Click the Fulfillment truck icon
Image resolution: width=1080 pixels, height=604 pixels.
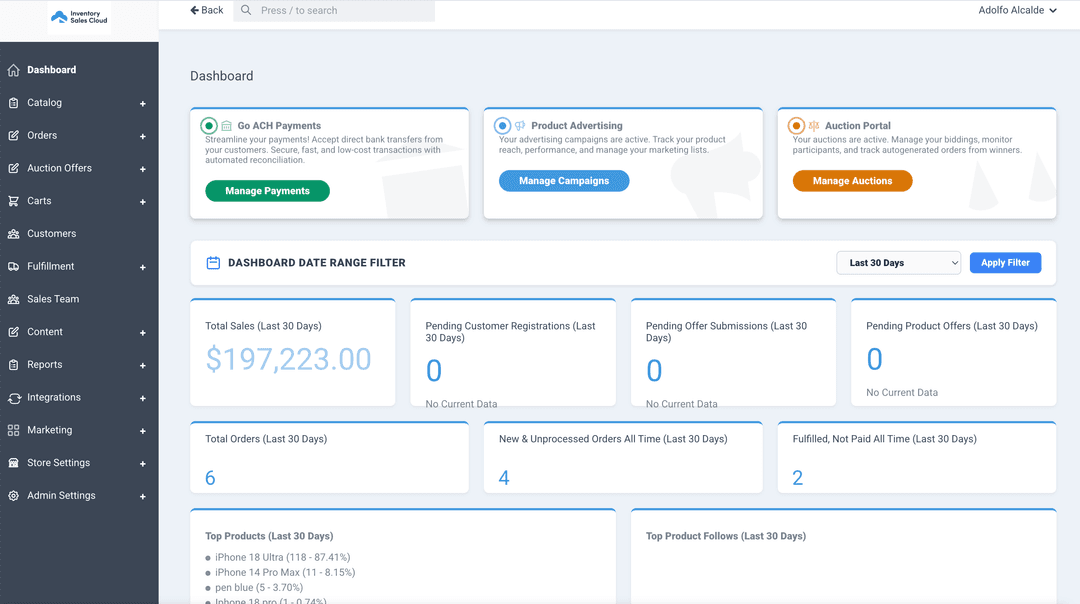13,267
